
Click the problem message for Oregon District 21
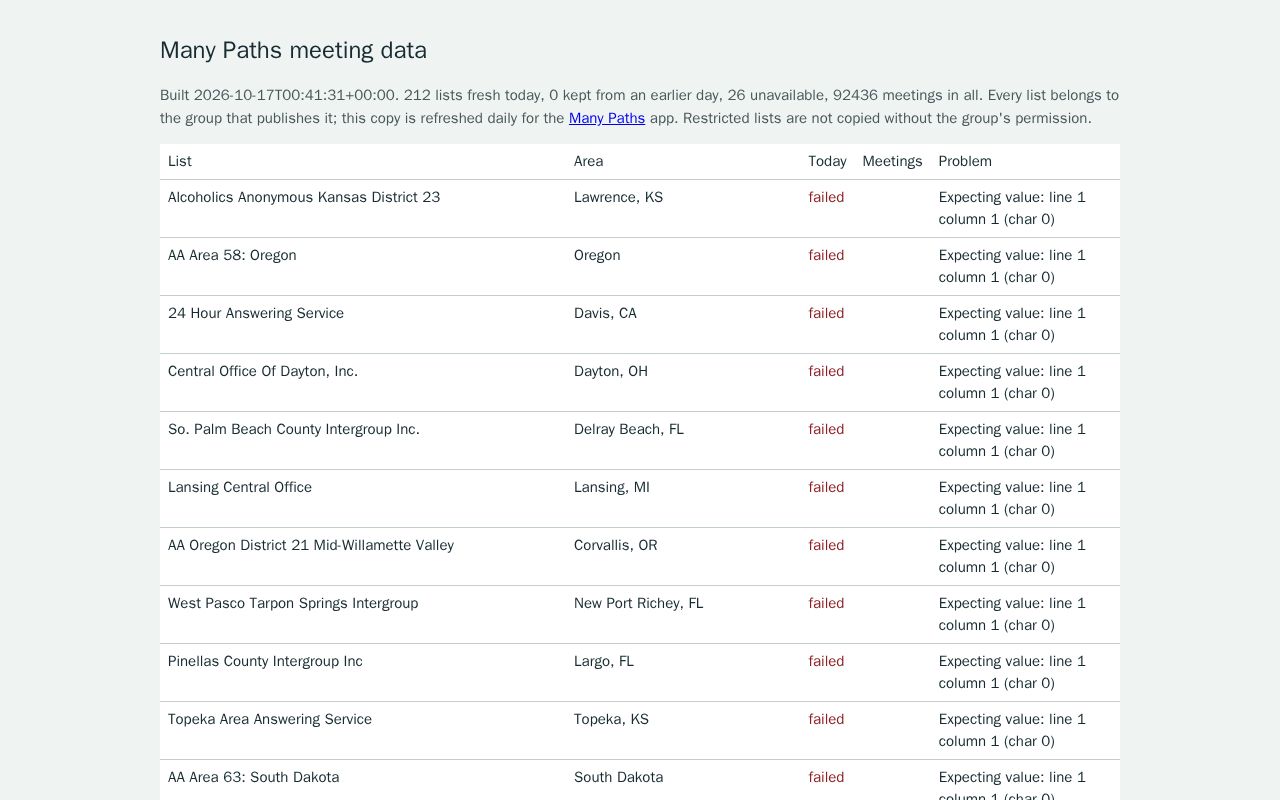pos(1012,556)
